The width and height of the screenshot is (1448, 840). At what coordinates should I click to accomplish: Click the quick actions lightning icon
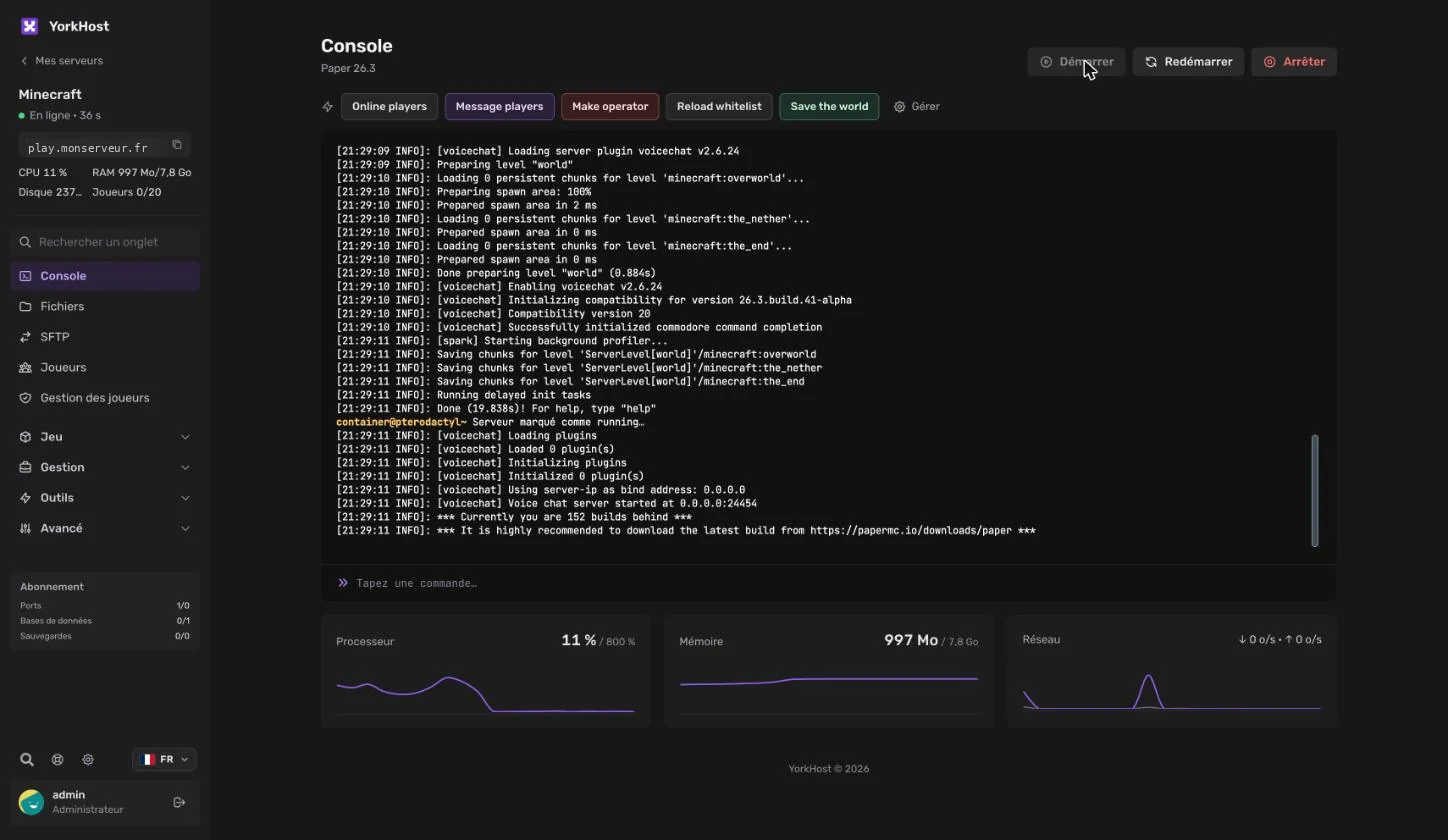[x=327, y=107]
